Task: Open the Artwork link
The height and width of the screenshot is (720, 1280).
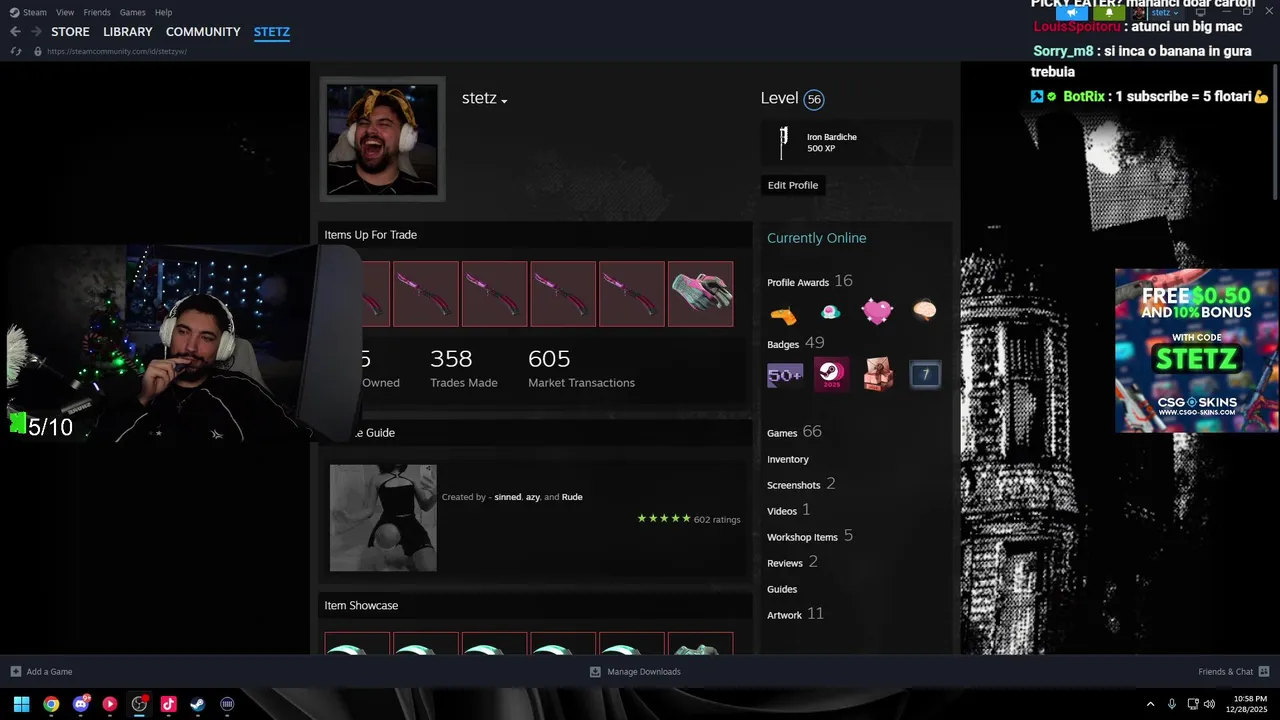Action: tap(785, 615)
